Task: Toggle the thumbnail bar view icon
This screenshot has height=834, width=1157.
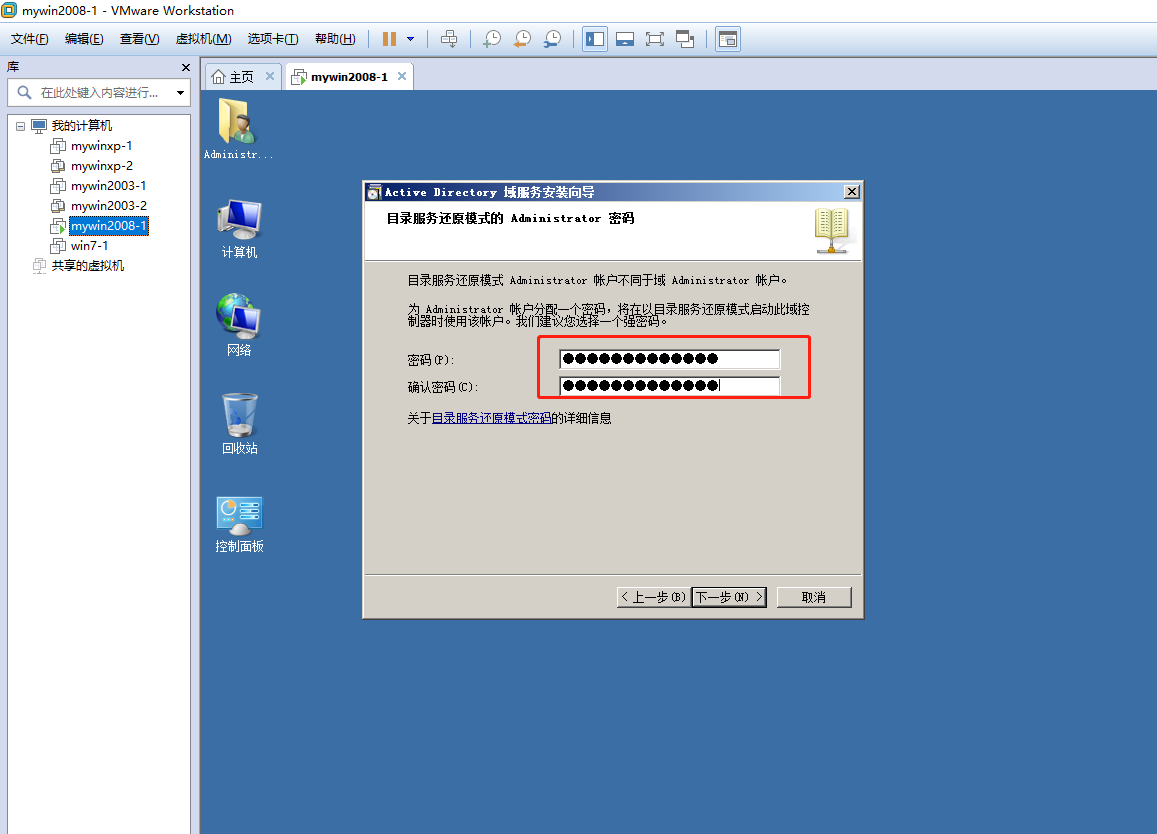Action: pyautogui.click(x=625, y=39)
